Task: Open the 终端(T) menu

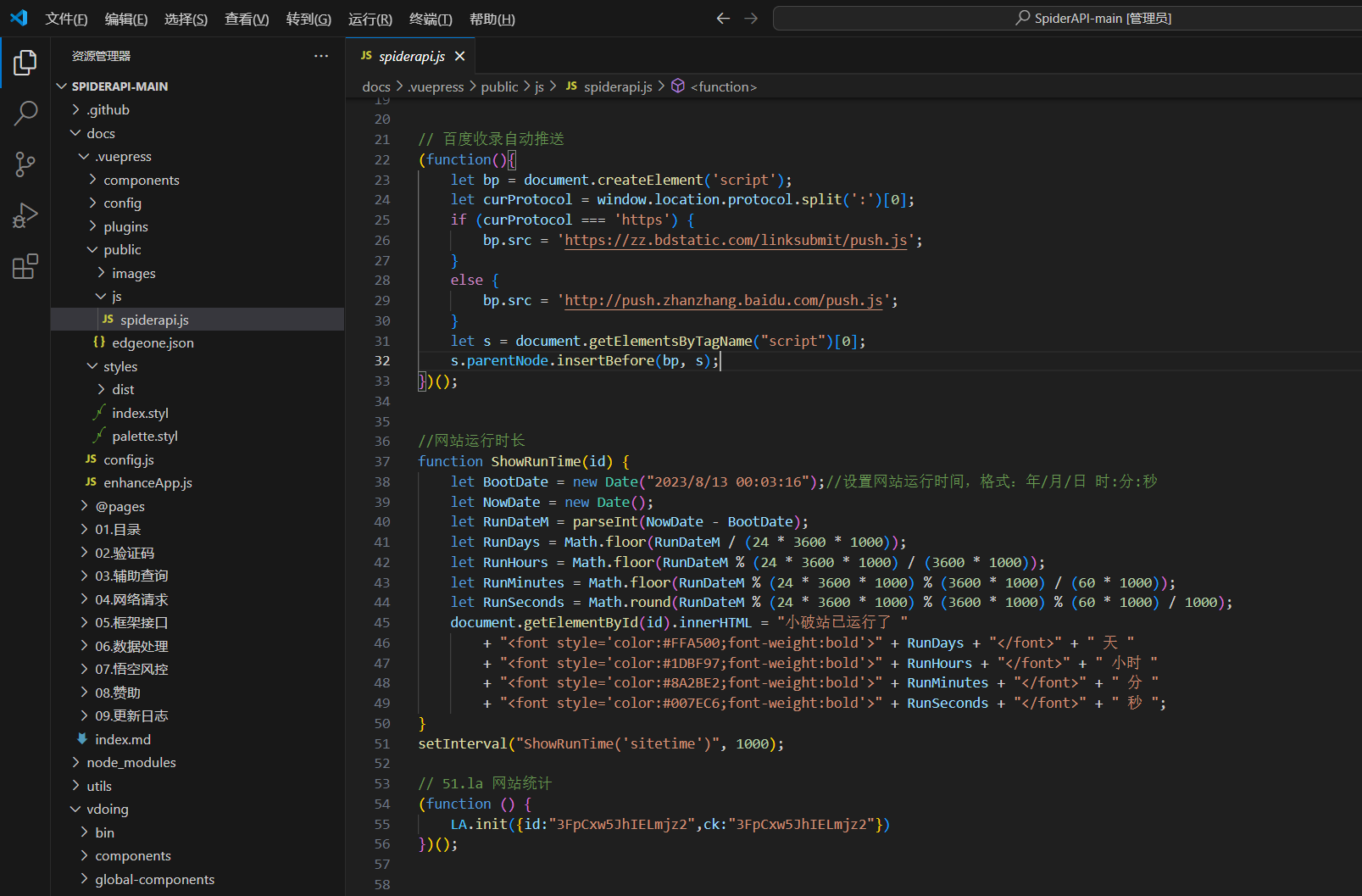Action: point(431,19)
